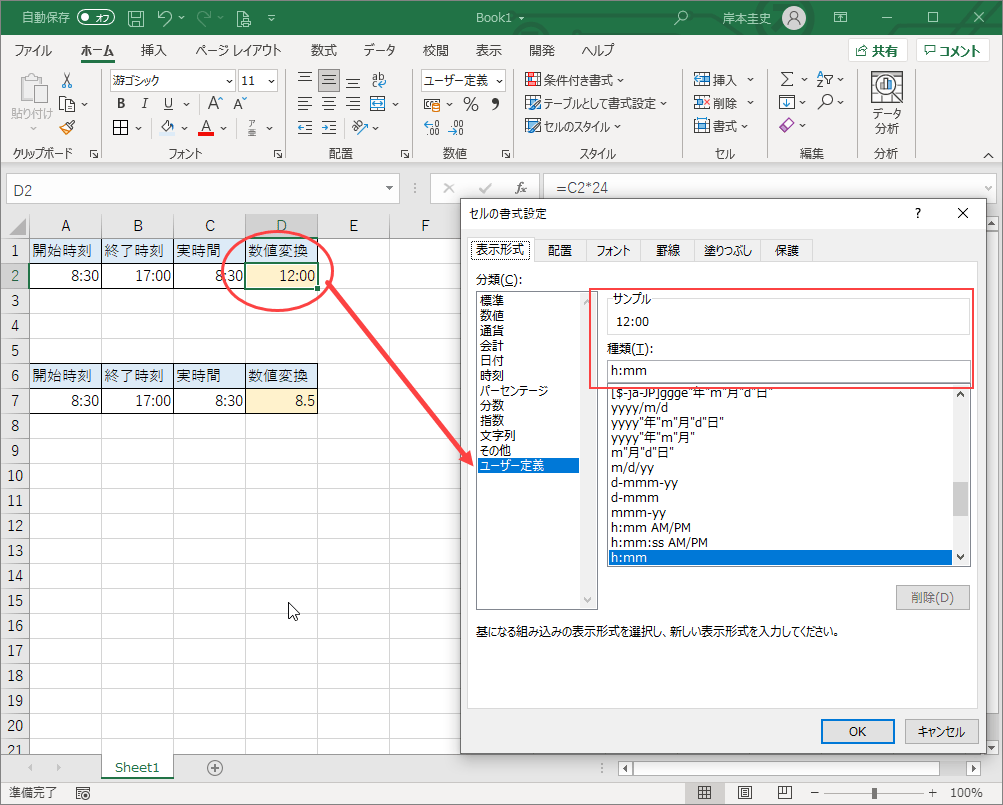Screen dimensions: 1003x805
Task: Click the Find and Select magnifier
Action: pos(826,102)
